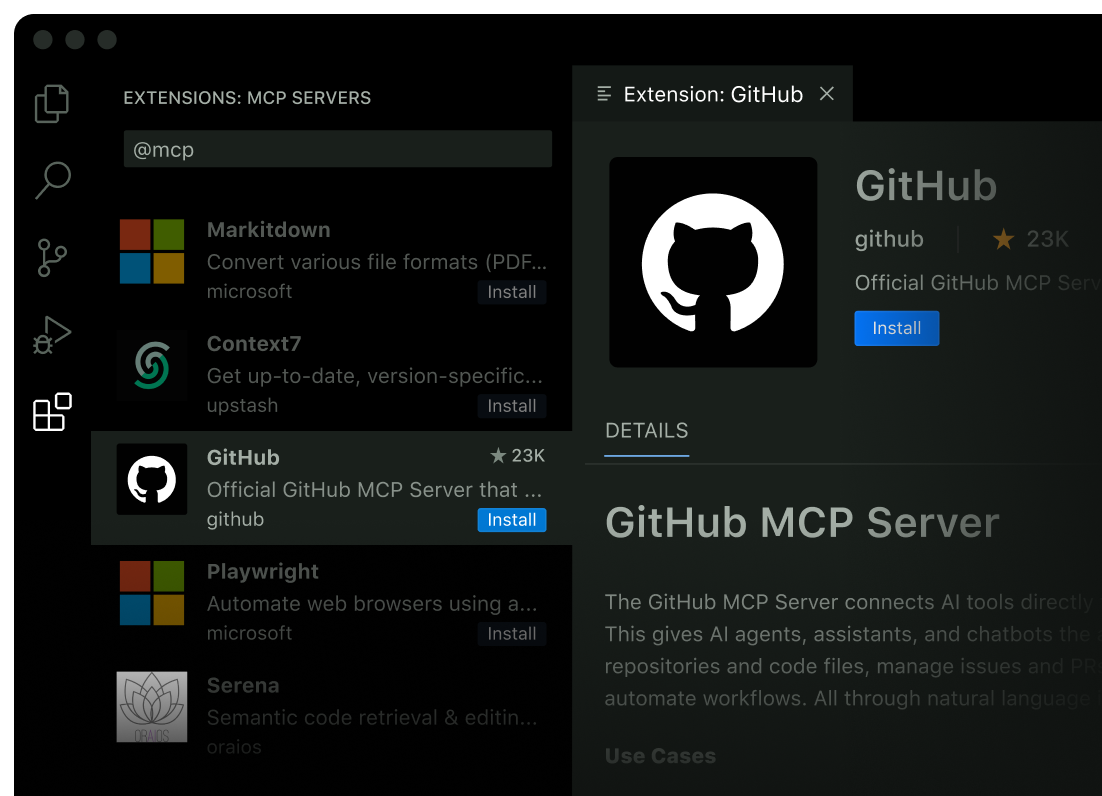The image size is (1102, 796).
Task: Click the star icon in GitHub row
Action: point(498,456)
